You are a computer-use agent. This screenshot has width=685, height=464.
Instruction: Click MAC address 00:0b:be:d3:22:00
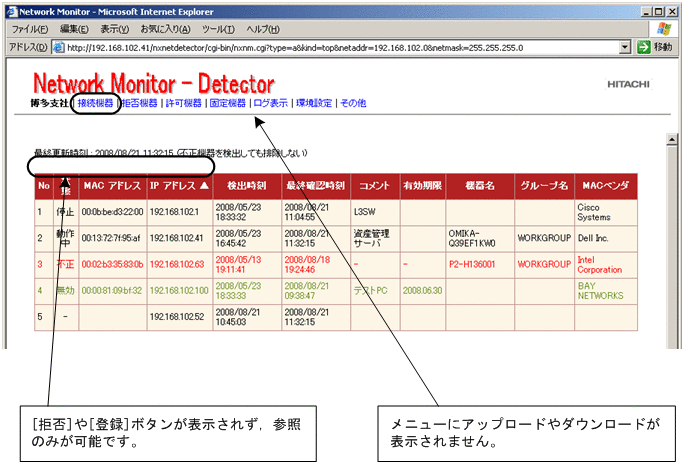click(113, 212)
